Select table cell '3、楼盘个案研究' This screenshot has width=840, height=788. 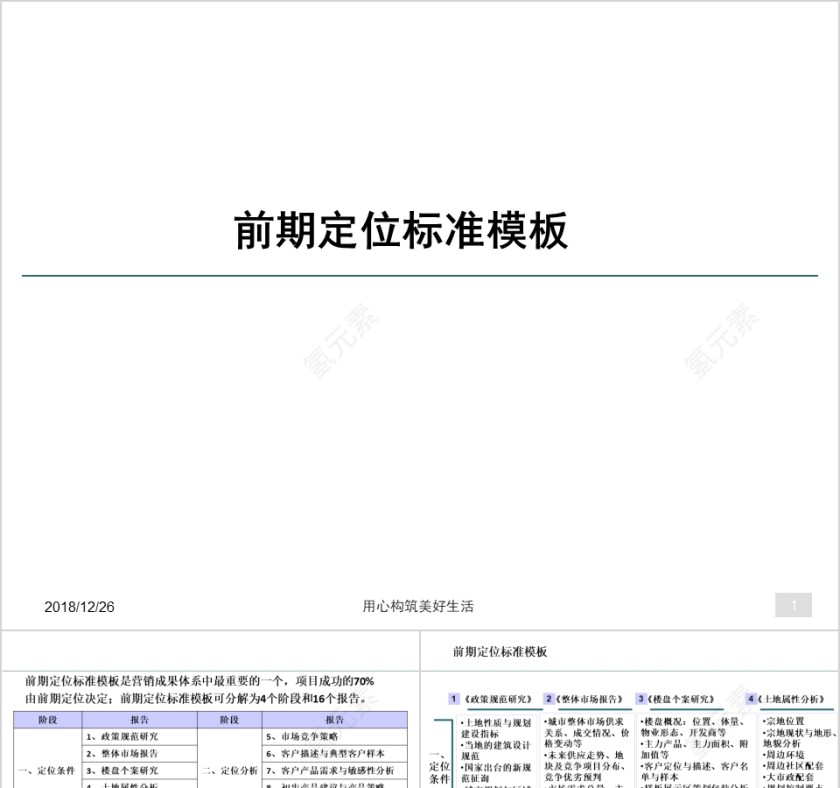(x=139, y=771)
